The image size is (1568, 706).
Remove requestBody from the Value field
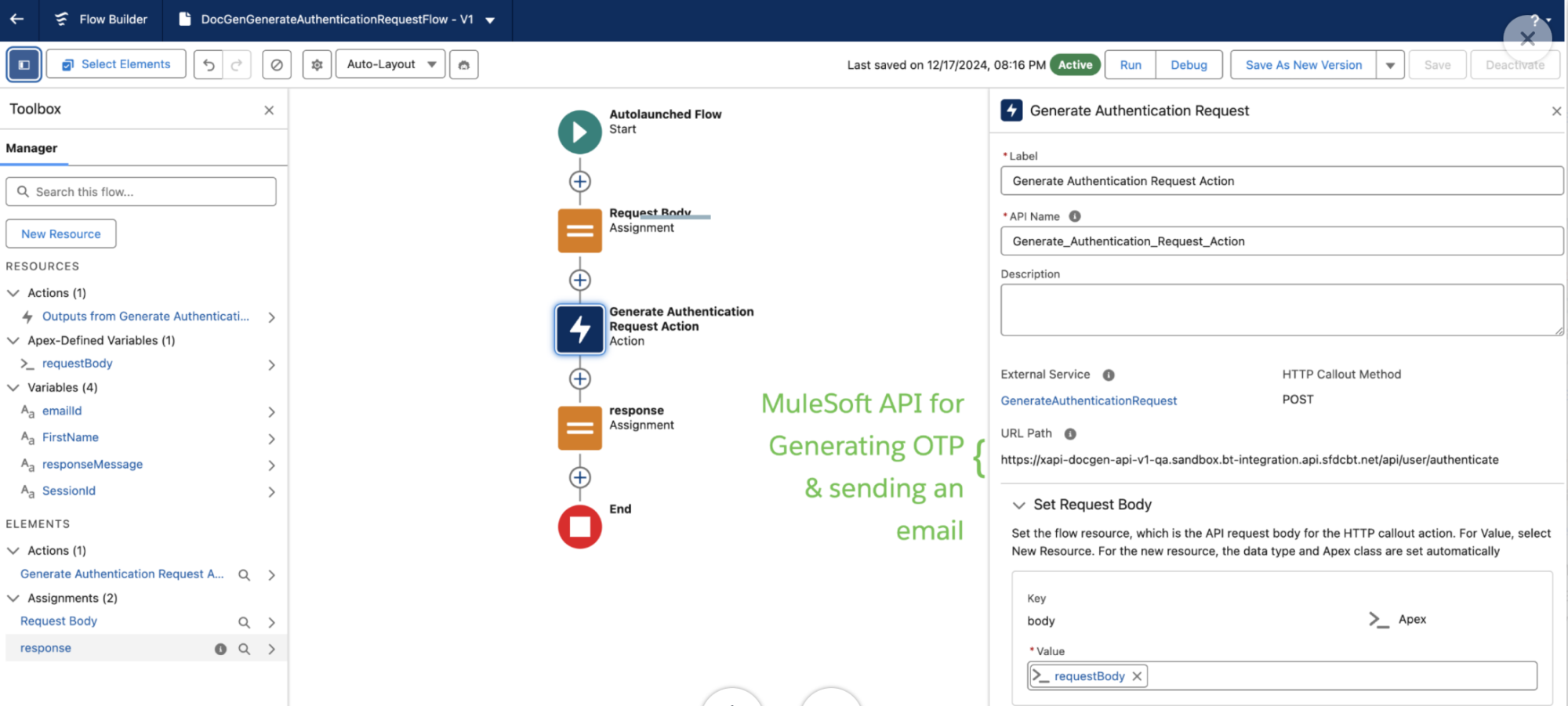click(x=1137, y=675)
